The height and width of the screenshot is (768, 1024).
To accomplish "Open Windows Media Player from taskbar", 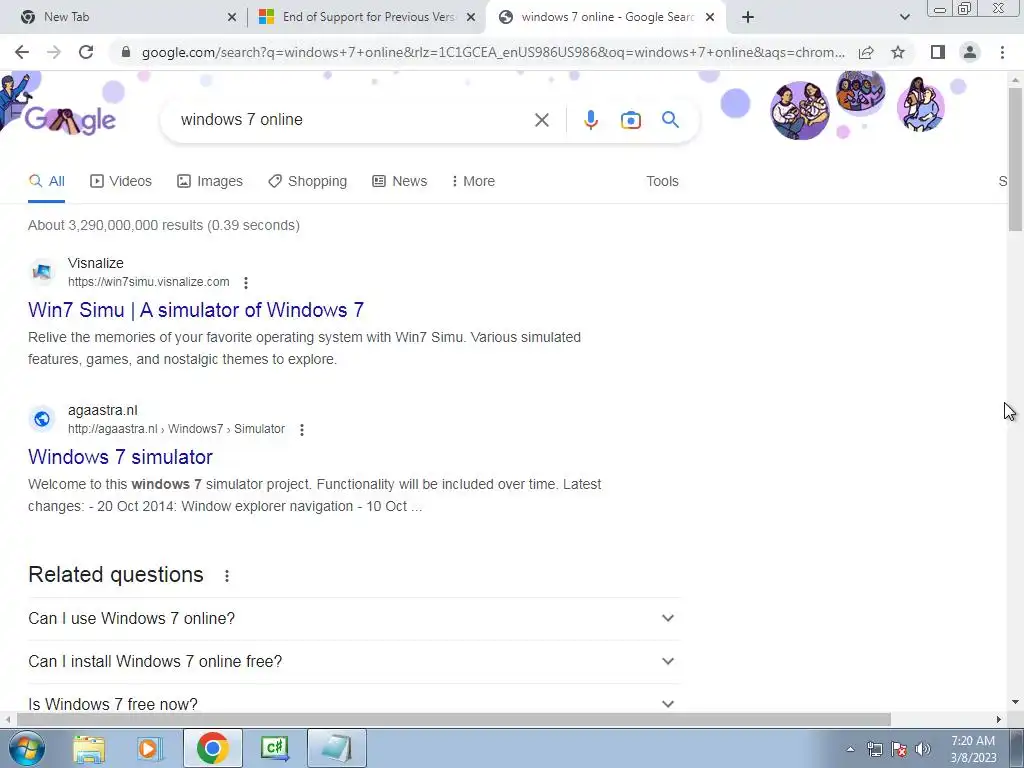I will pyautogui.click(x=150, y=748).
